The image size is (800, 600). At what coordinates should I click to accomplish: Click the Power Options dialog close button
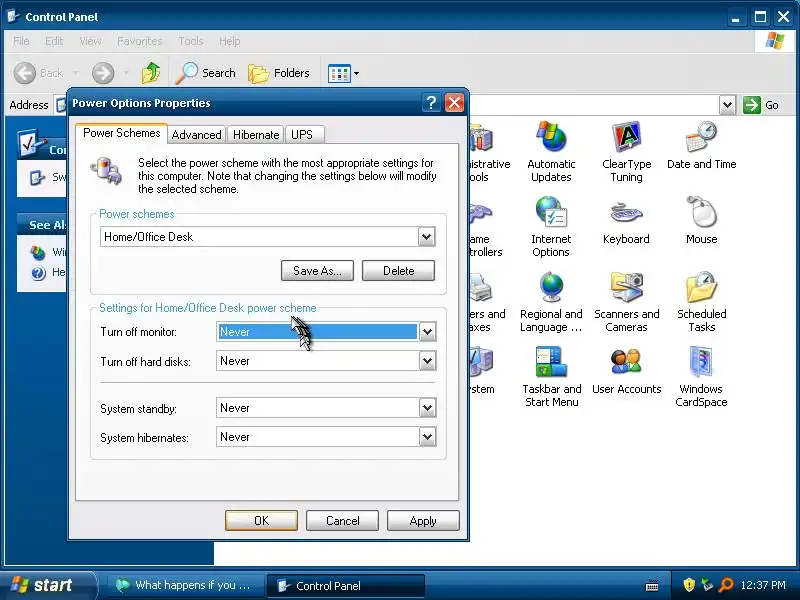[x=454, y=103]
